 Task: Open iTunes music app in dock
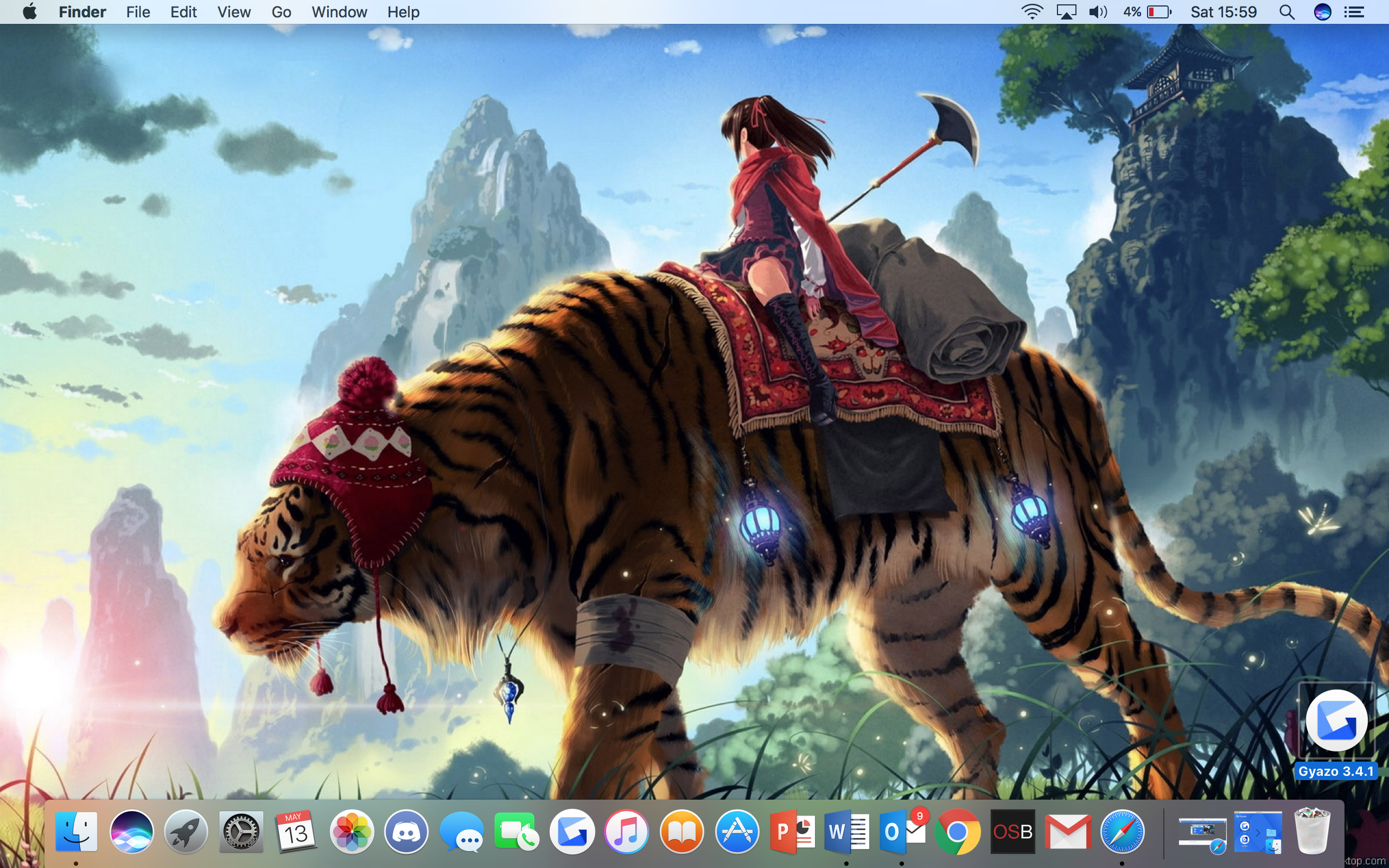click(x=626, y=832)
